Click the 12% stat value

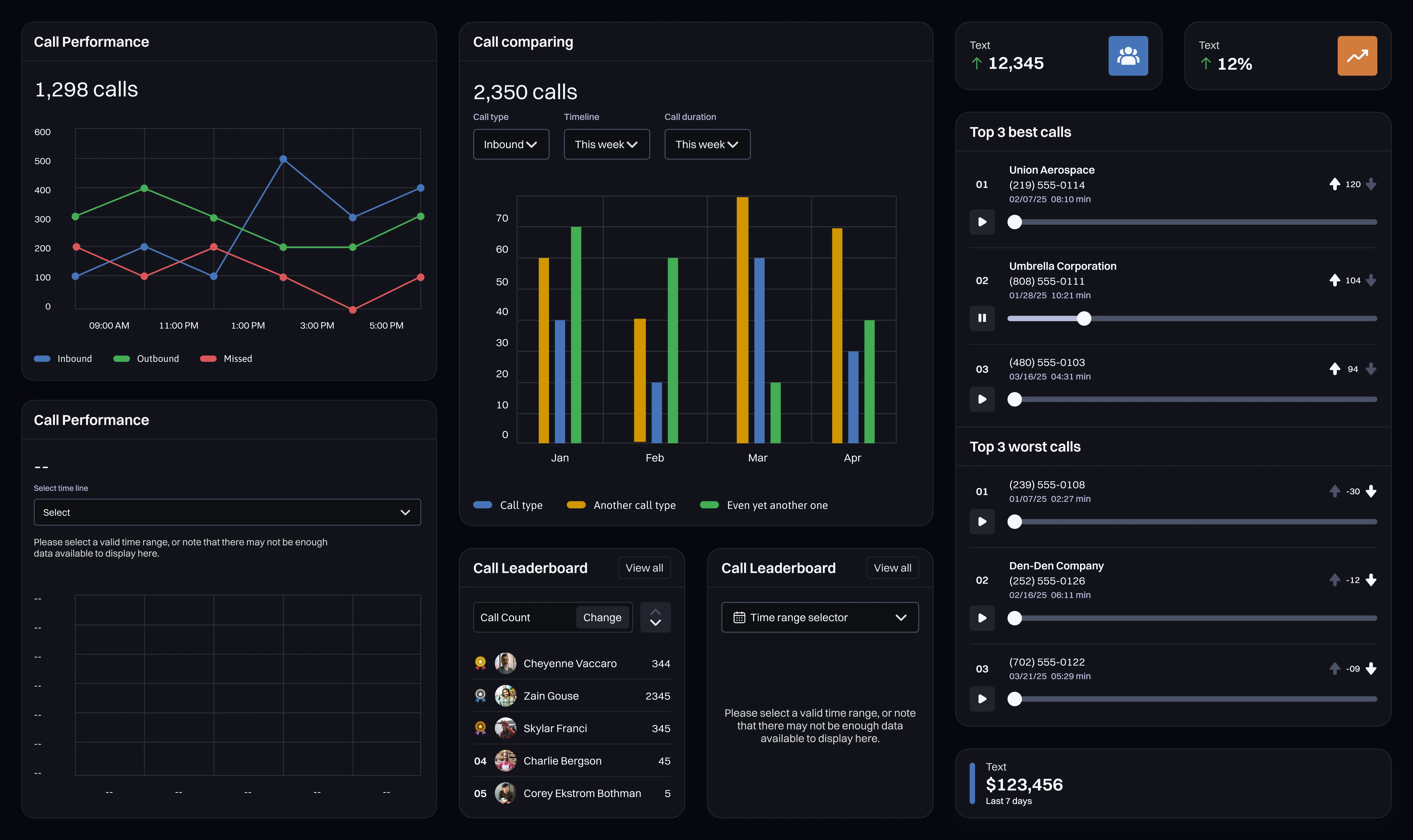coord(1234,64)
